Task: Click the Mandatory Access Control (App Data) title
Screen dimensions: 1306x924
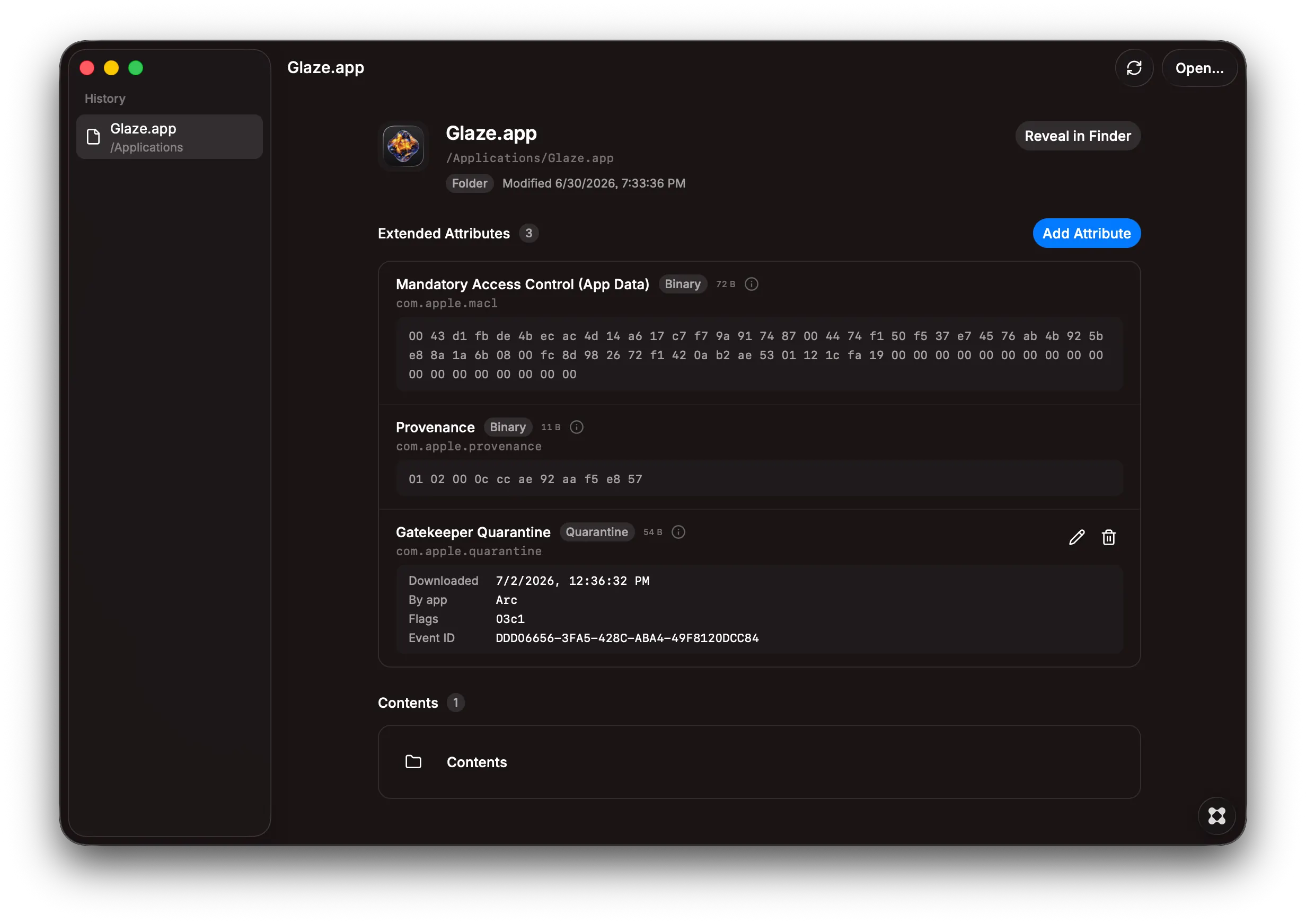Action: point(523,284)
